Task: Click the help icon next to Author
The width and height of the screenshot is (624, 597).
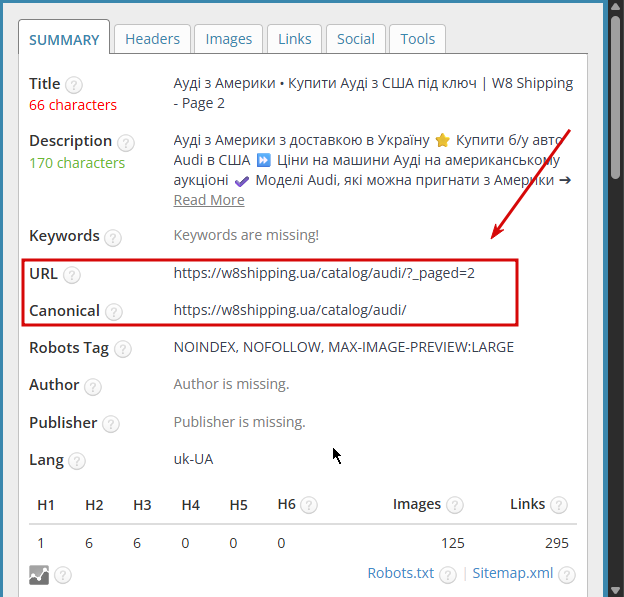Action: (93, 386)
